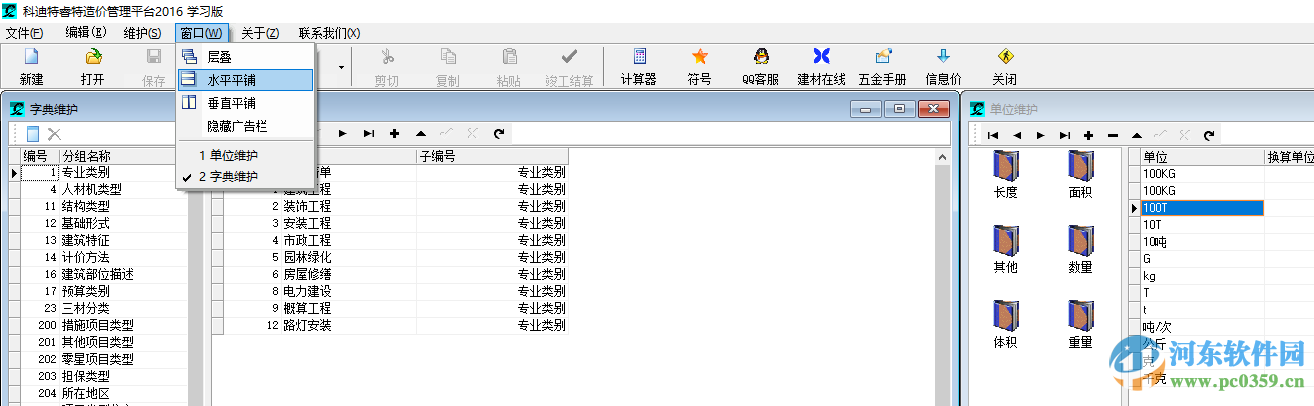Open the 维护 menu
This screenshot has width=1314, height=406.
click(x=143, y=33)
